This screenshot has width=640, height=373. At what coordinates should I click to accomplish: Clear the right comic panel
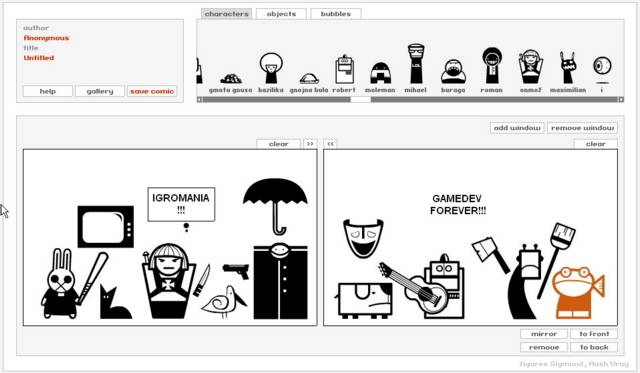(596, 144)
